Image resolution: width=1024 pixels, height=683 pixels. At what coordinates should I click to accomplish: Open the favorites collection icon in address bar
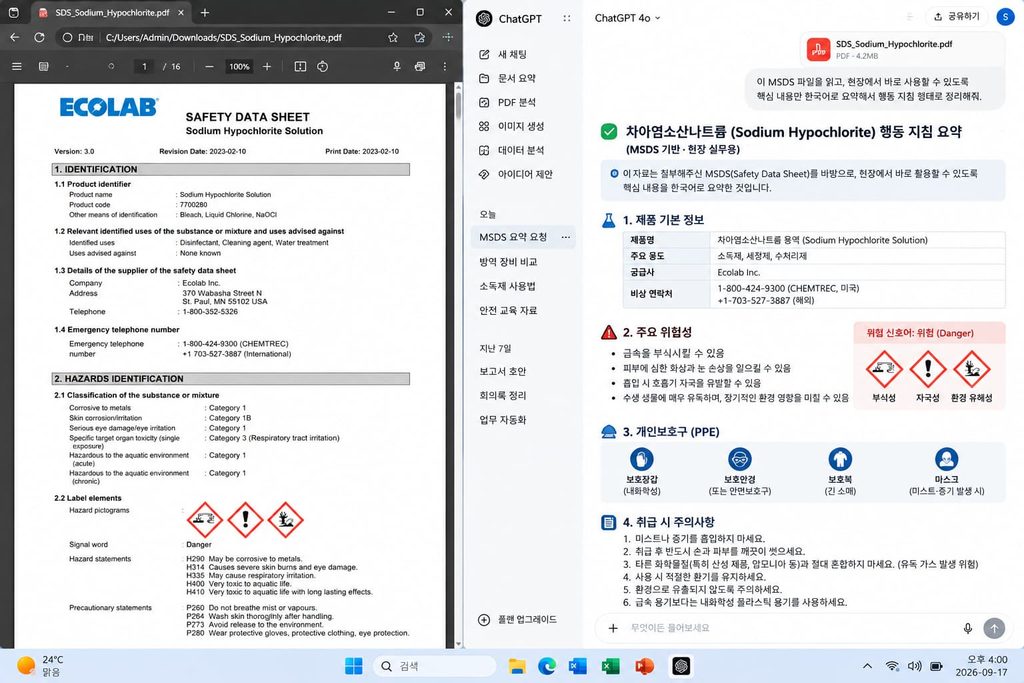coord(420,38)
